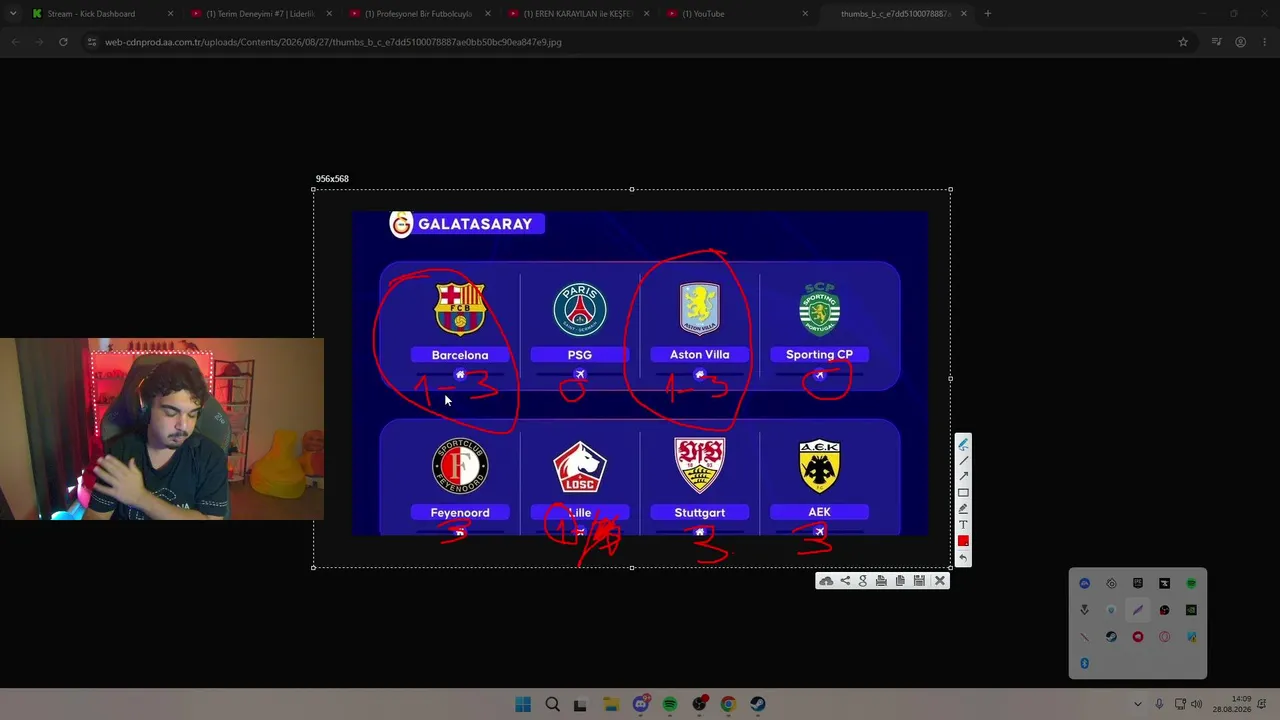Switch to the (1) YouTube tab
Image resolution: width=1280 pixels, height=720 pixels.
(735, 14)
